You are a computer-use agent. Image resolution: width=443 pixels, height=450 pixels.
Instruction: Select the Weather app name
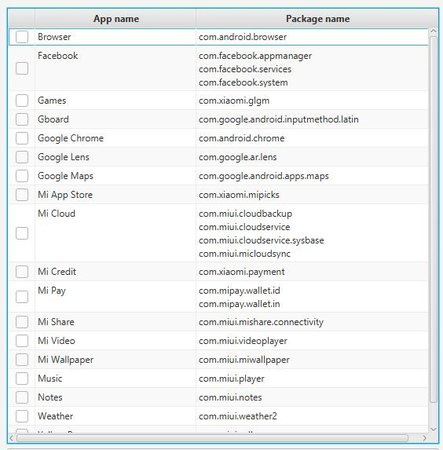pyautogui.click(x=55, y=416)
